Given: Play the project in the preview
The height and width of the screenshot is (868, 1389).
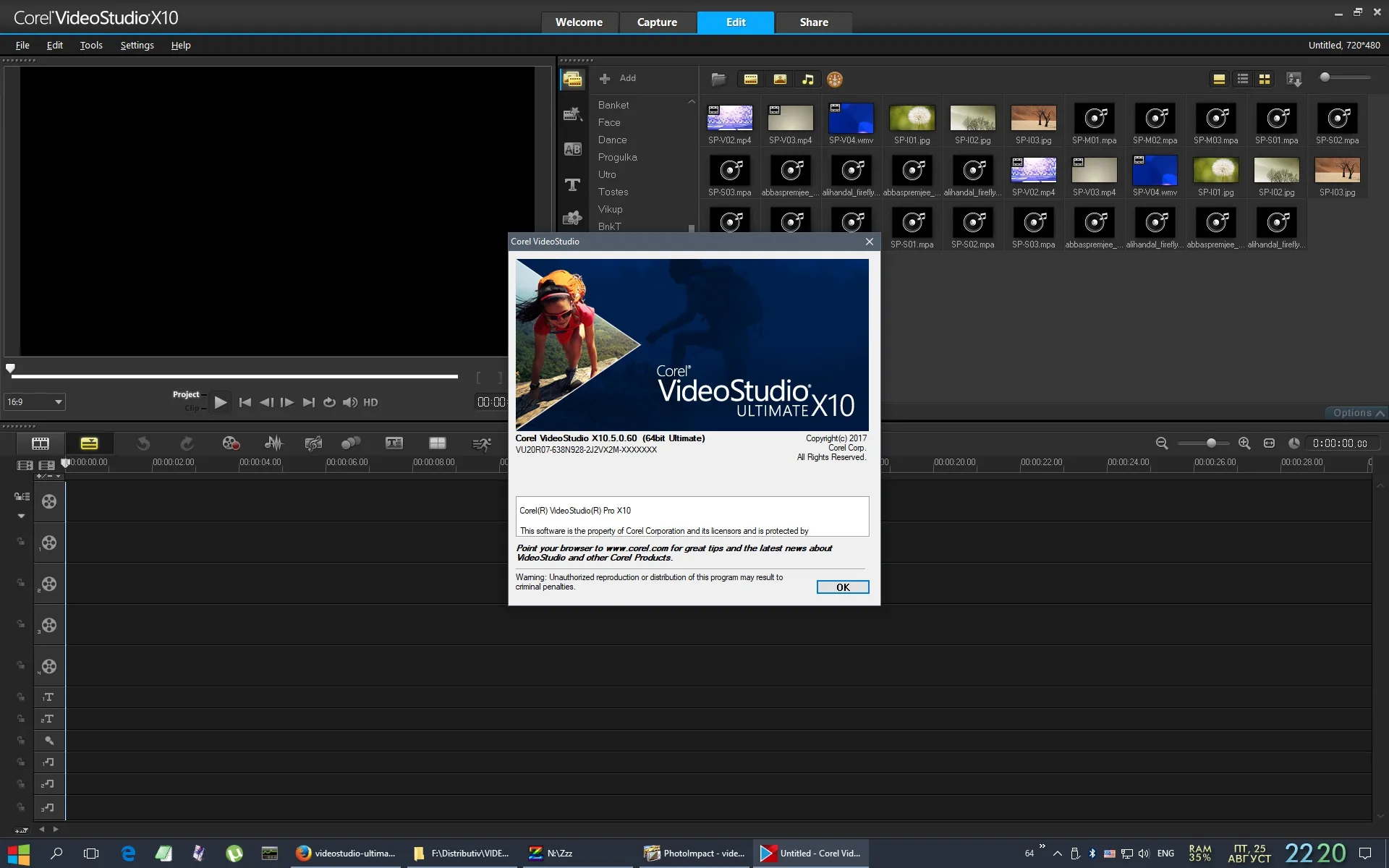Looking at the screenshot, I should pos(221,402).
